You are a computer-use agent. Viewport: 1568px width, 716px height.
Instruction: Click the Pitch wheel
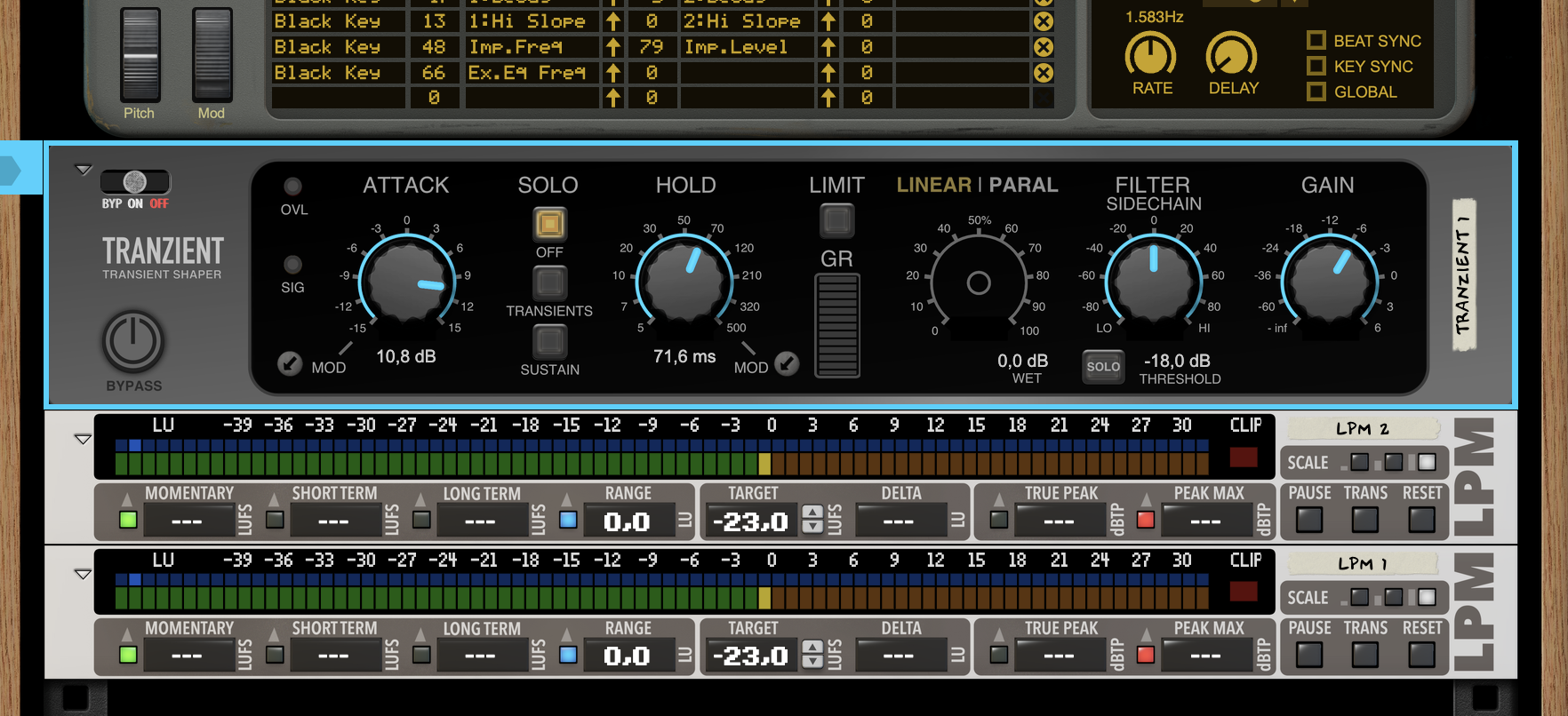[140, 55]
